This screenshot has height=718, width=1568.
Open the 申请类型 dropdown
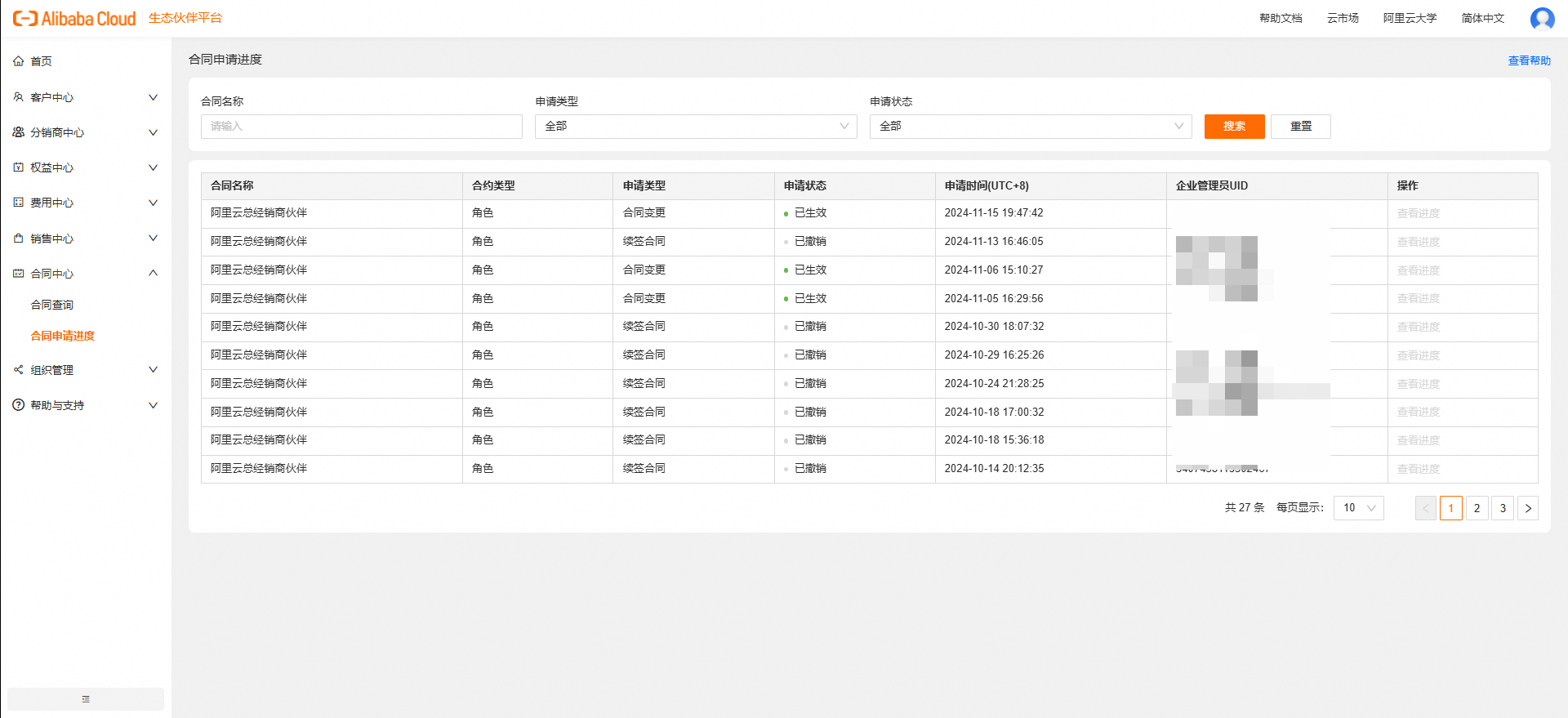coord(696,127)
